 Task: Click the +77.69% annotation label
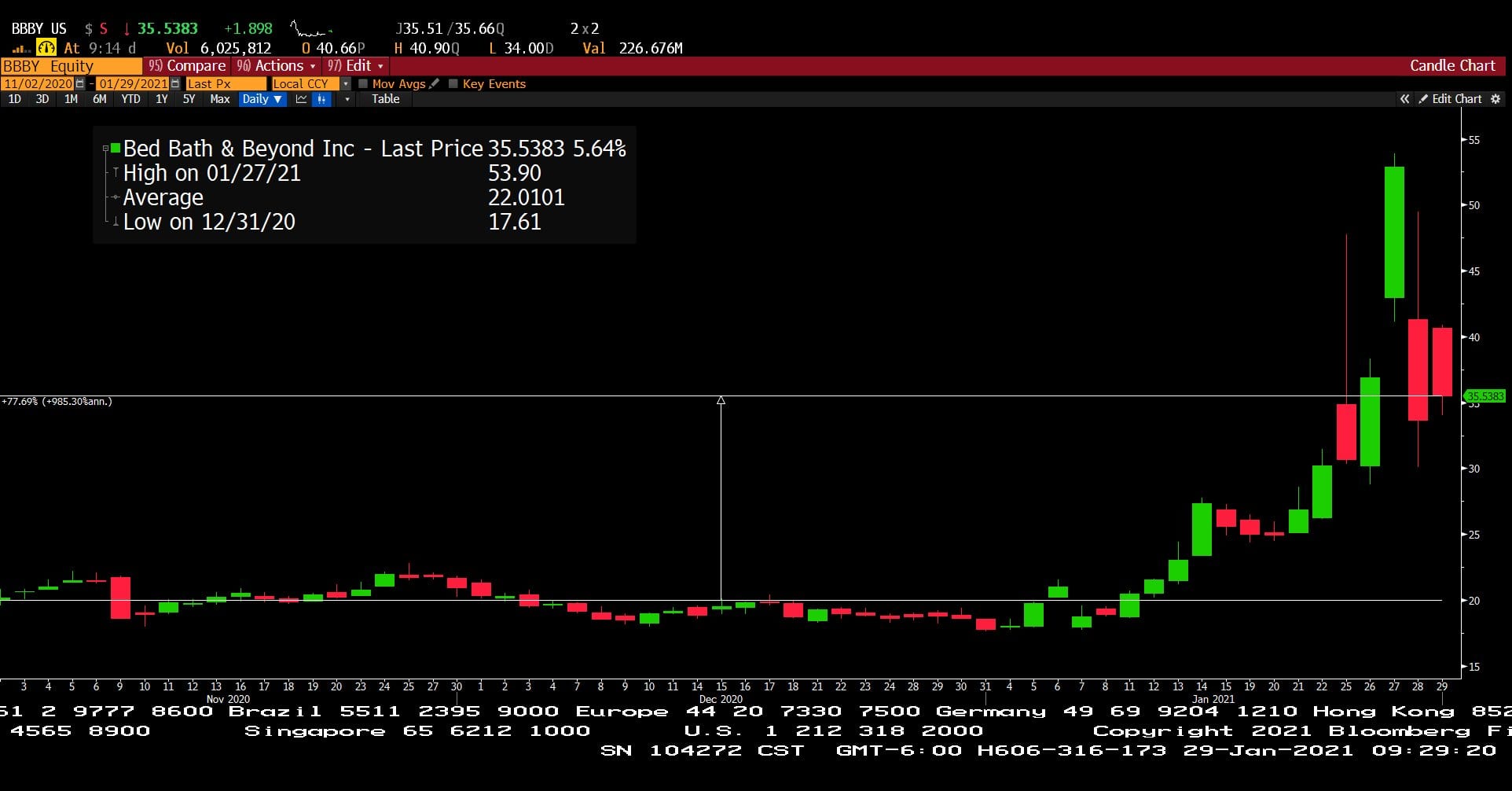pyautogui.click(x=57, y=402)
